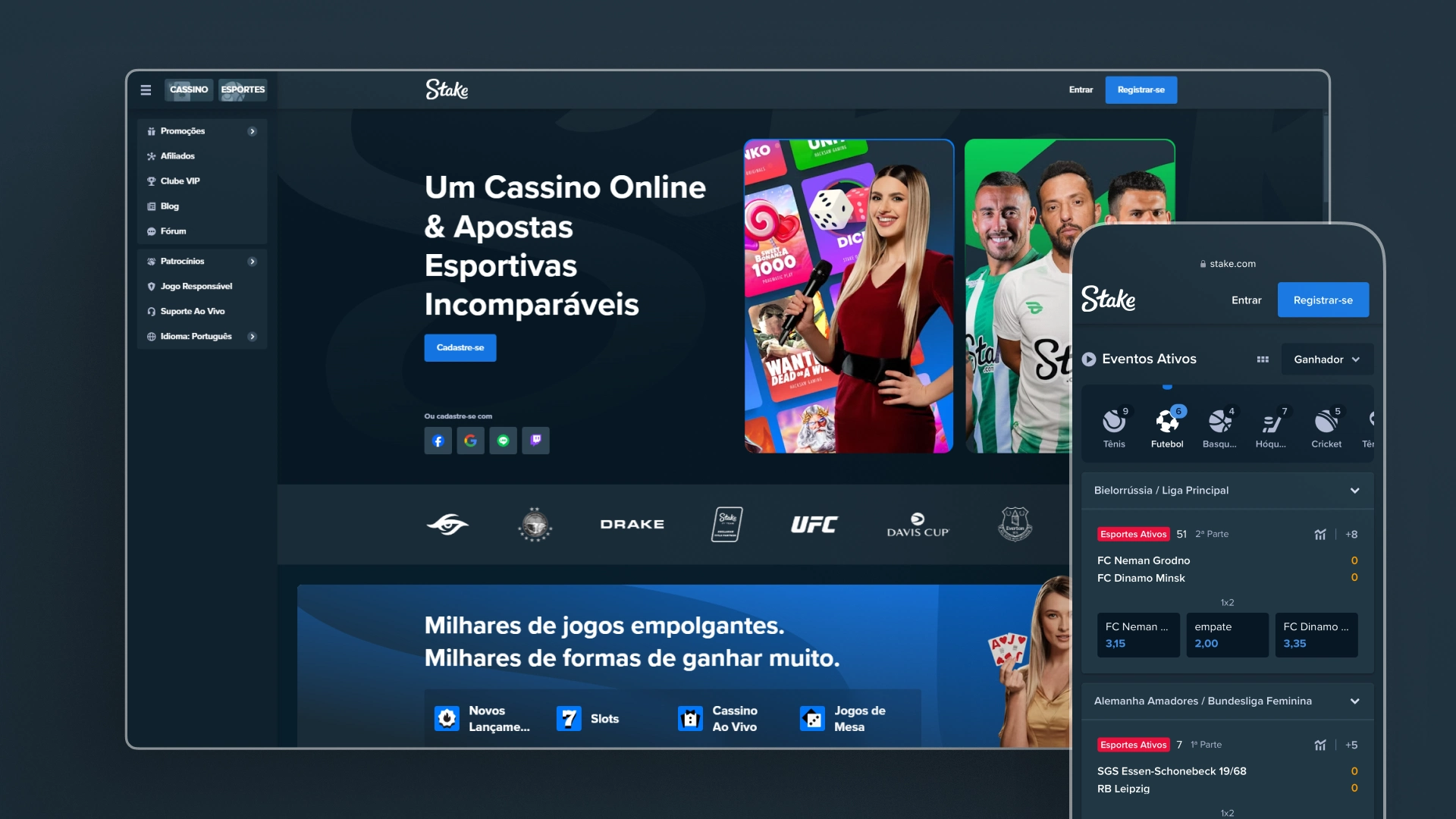Click the Cadastre-se button on hero section
1456x819 pixels.
pyautogui.click(x=460, y=347)
